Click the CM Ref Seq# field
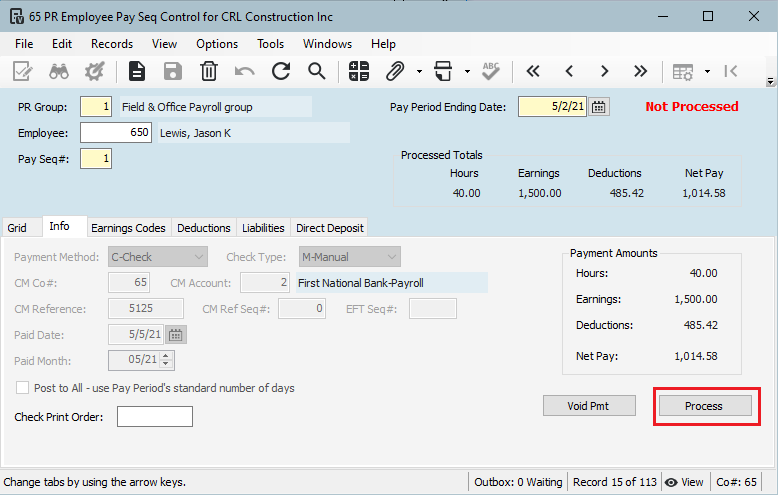 pos(302,309)
